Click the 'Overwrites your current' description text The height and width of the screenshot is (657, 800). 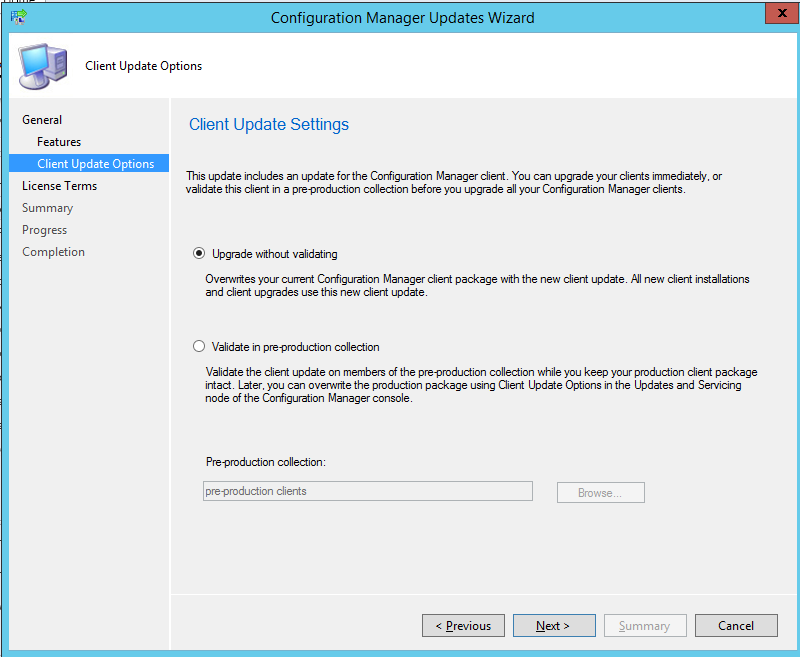pyautogui.click(x=477, y=286)
